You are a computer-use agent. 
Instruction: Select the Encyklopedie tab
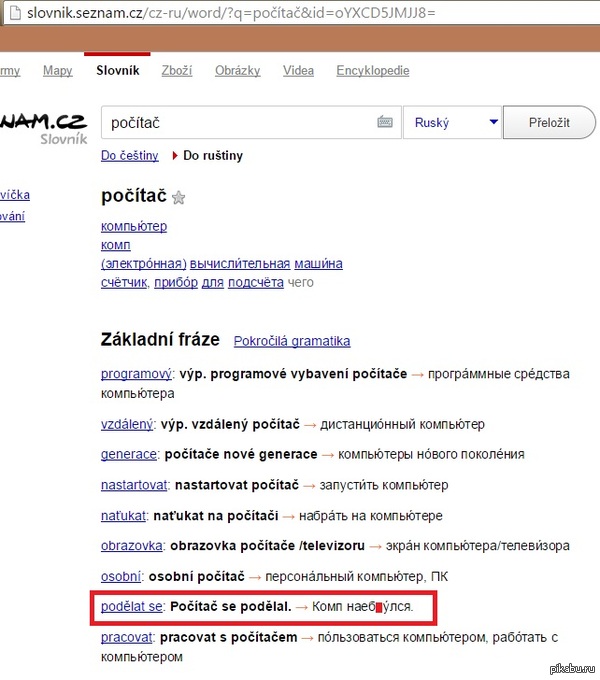(373, 71)
